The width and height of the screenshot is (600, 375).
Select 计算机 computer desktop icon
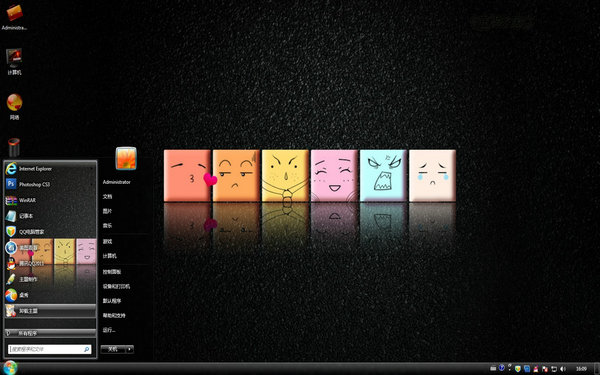[14, 61]
